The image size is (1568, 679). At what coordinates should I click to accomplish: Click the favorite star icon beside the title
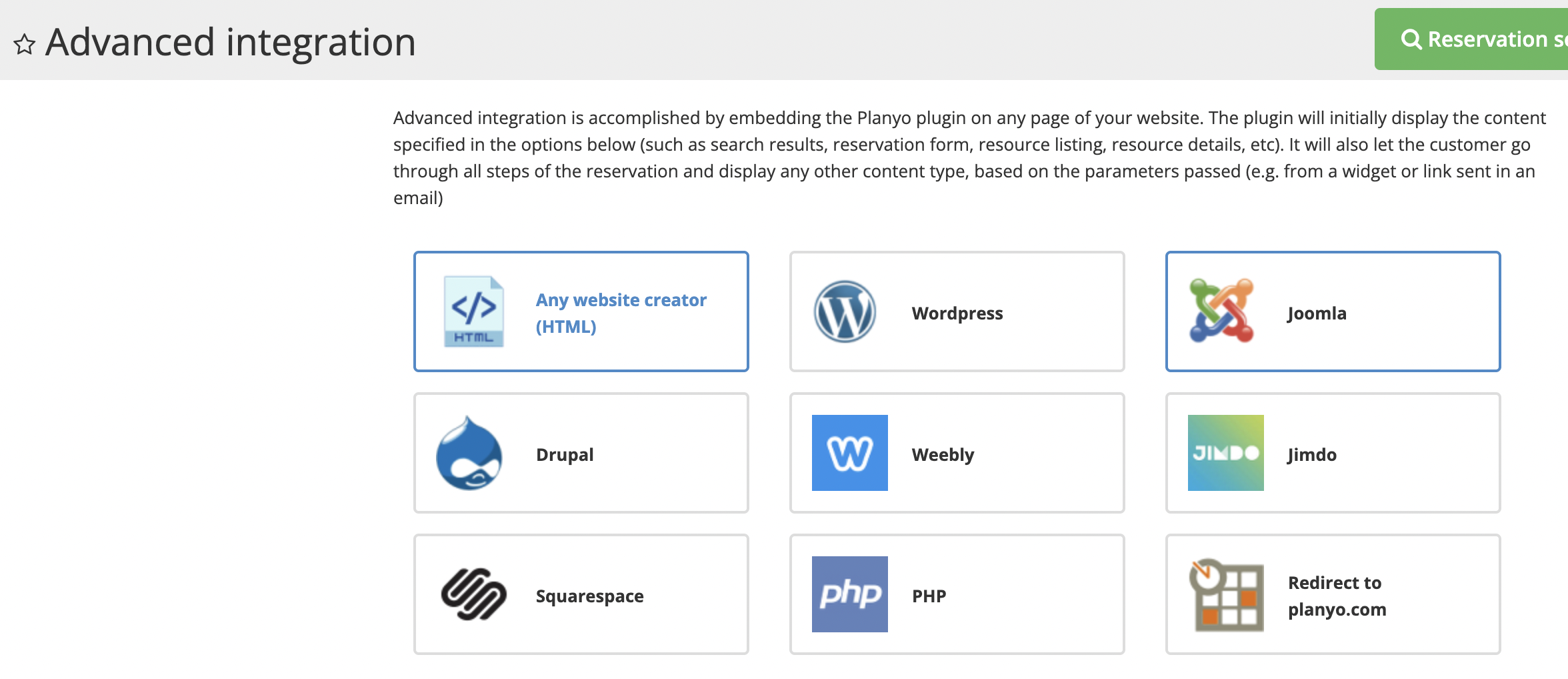point(25,44)
